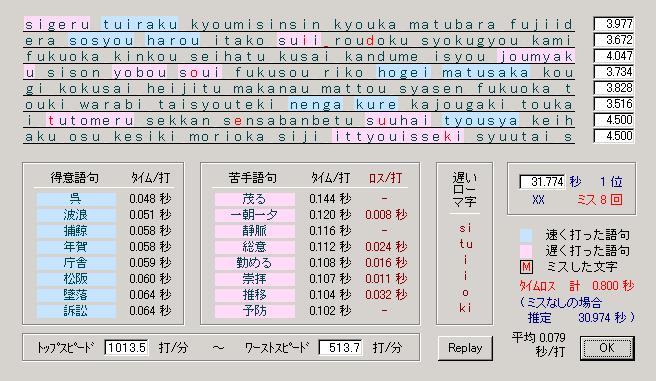Select the 予防 entry in weak phrases
656x381 pixels.
click(254, 311)
